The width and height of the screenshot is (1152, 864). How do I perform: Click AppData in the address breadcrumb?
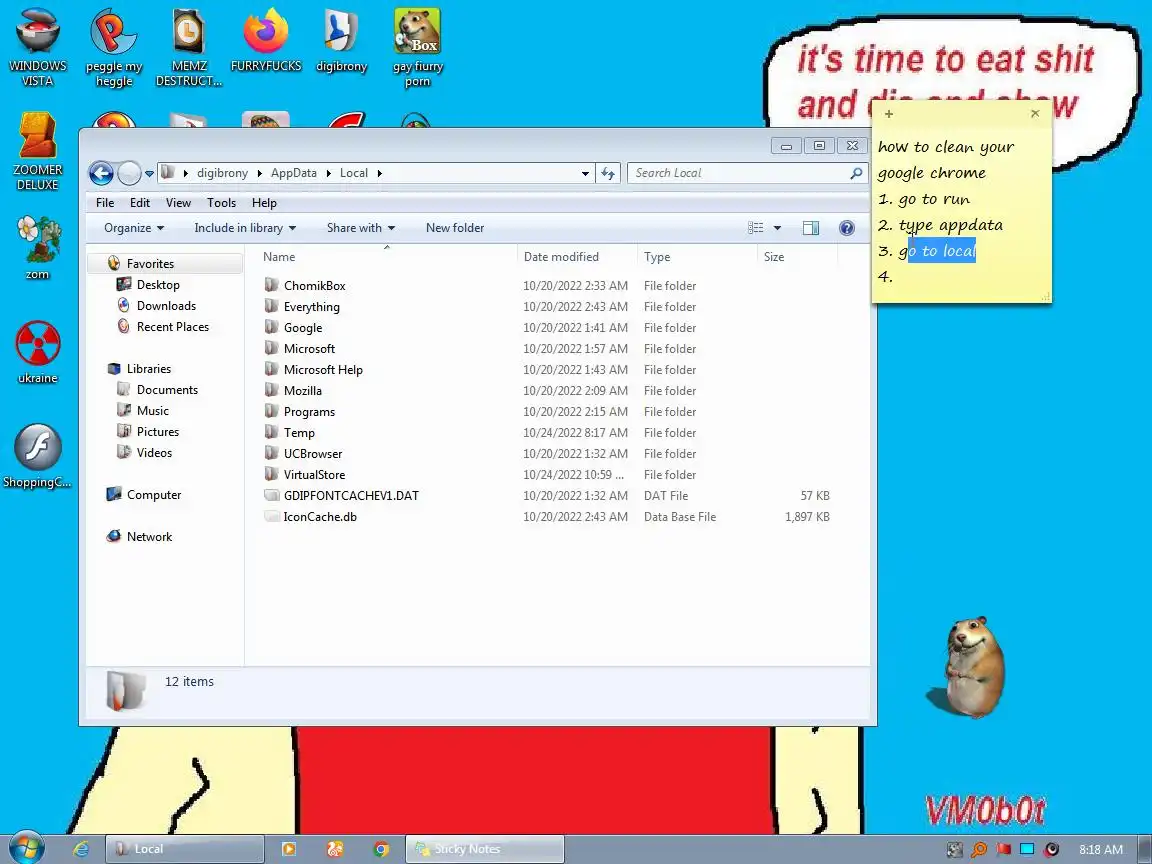coord(294,173)
